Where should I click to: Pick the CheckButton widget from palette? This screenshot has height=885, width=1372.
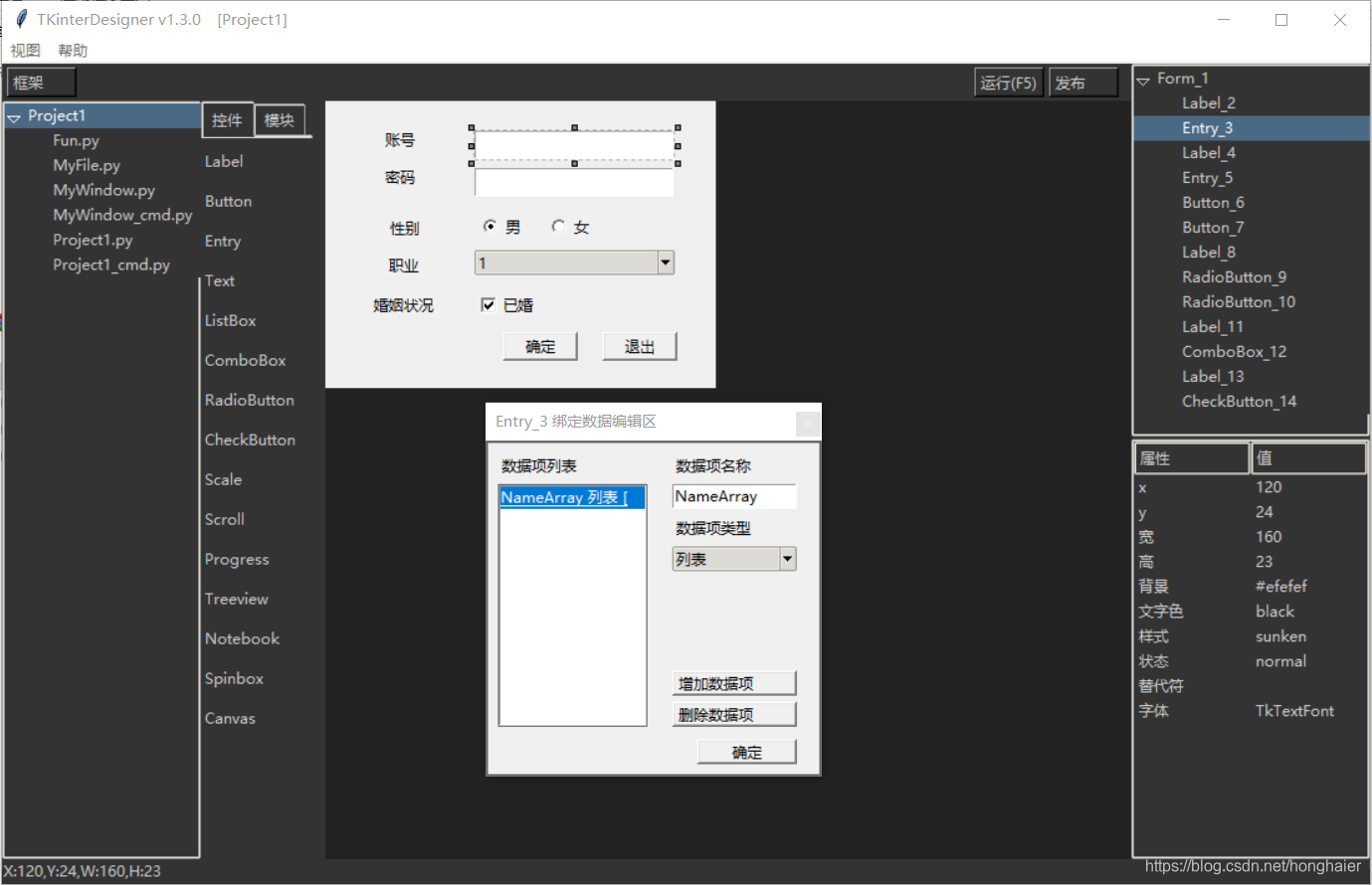[x=250, y=440]
